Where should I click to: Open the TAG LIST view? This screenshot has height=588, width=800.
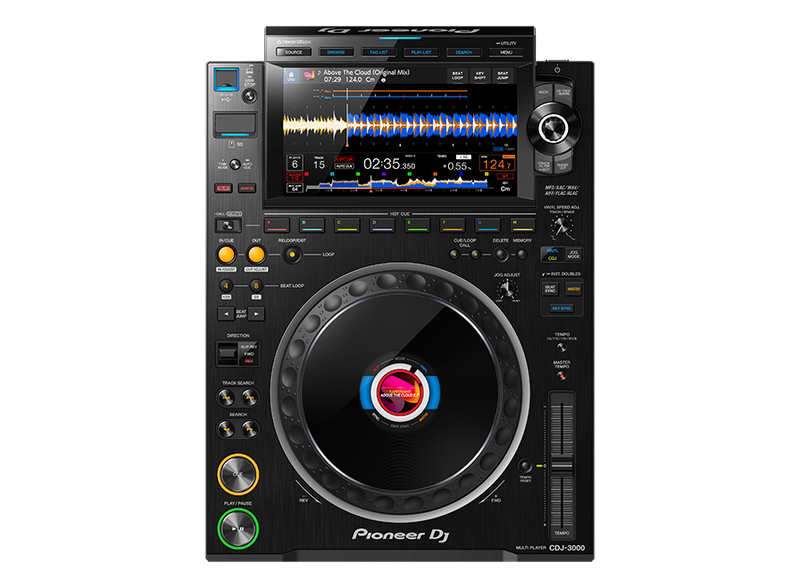tap(378, 50)
